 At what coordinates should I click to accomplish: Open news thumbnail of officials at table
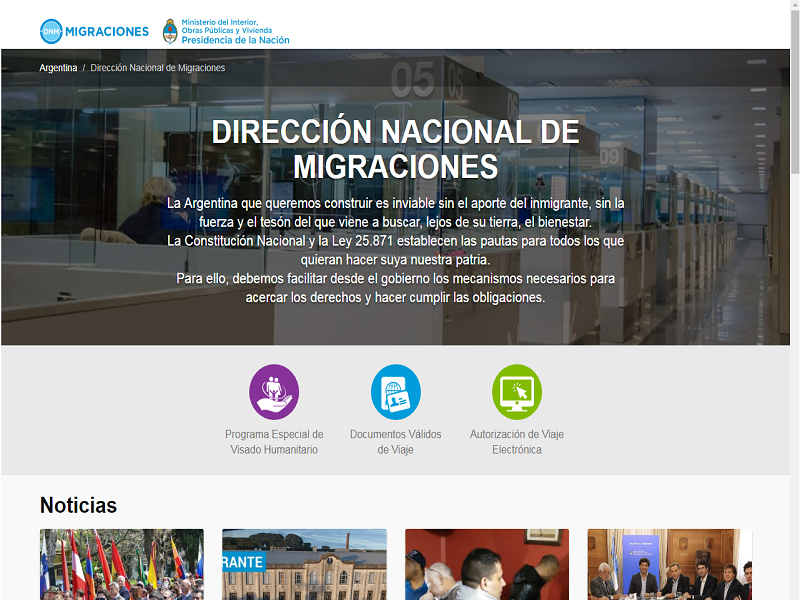[669, 564]
